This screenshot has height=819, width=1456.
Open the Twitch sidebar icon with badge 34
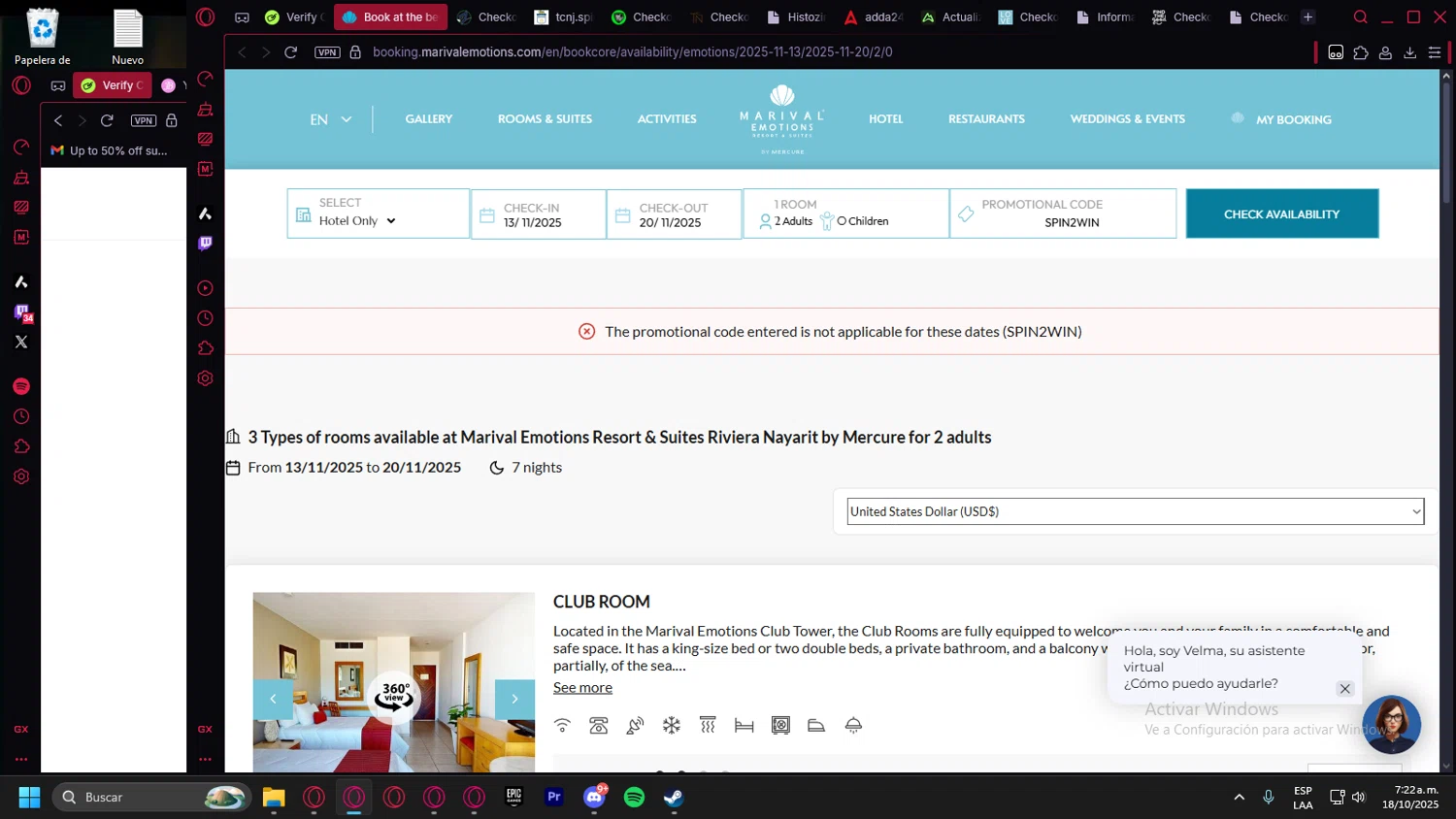[x=22, y=311]
